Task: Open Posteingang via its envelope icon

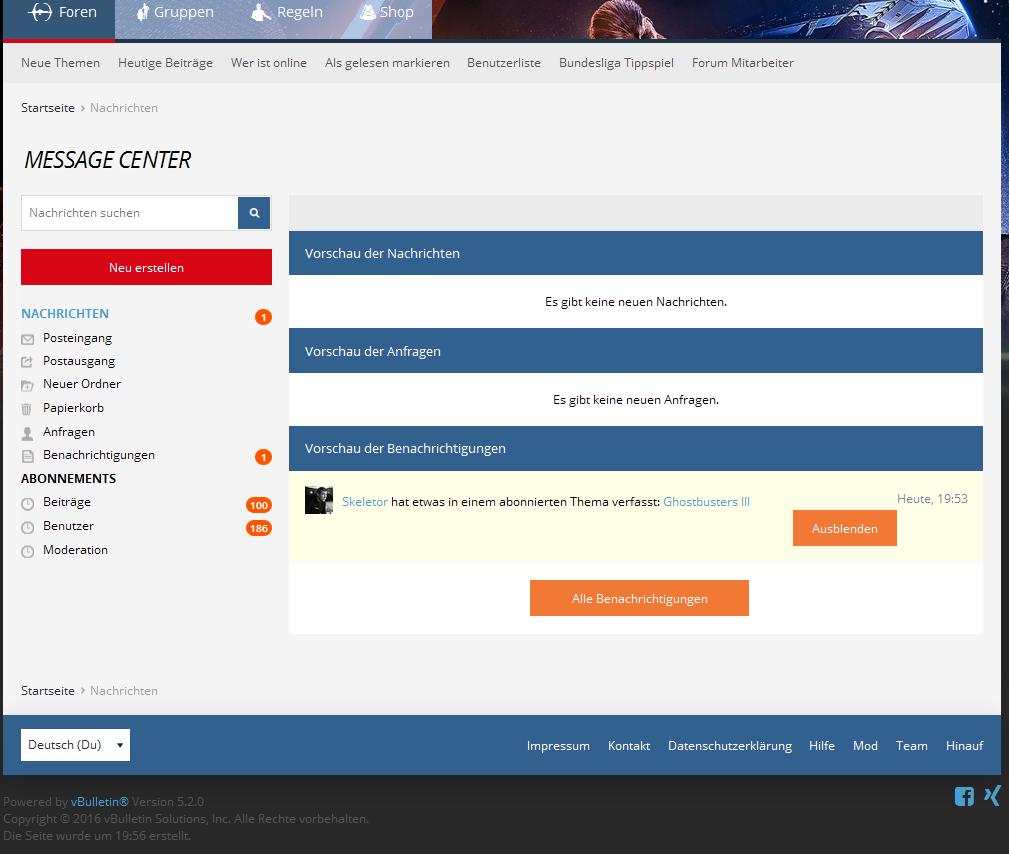Action: click(x=27, y=339)
